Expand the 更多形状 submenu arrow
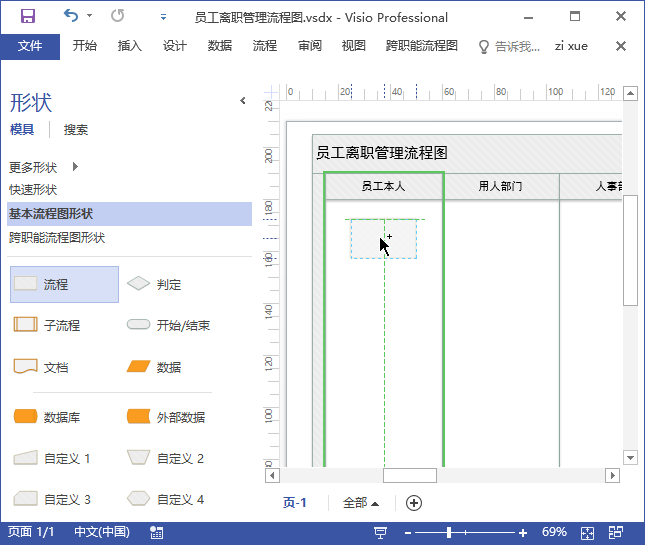Screen dimensions: 645x545 [75, 167]
